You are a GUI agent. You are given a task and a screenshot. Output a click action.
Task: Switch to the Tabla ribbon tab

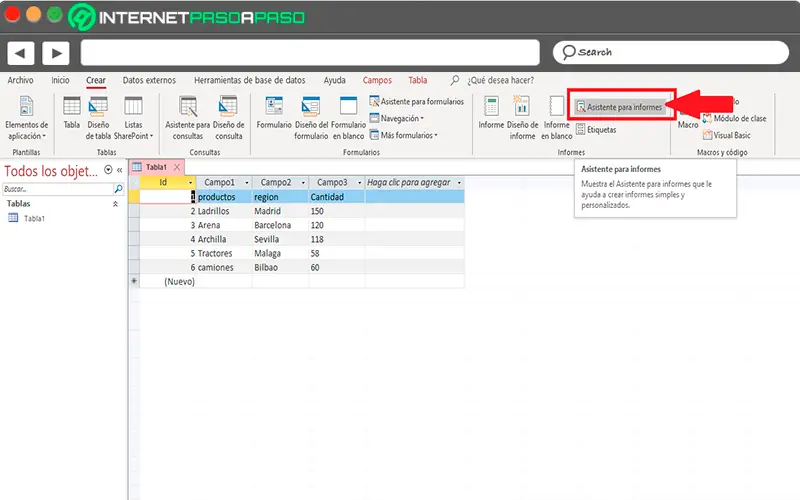(417, 80)
